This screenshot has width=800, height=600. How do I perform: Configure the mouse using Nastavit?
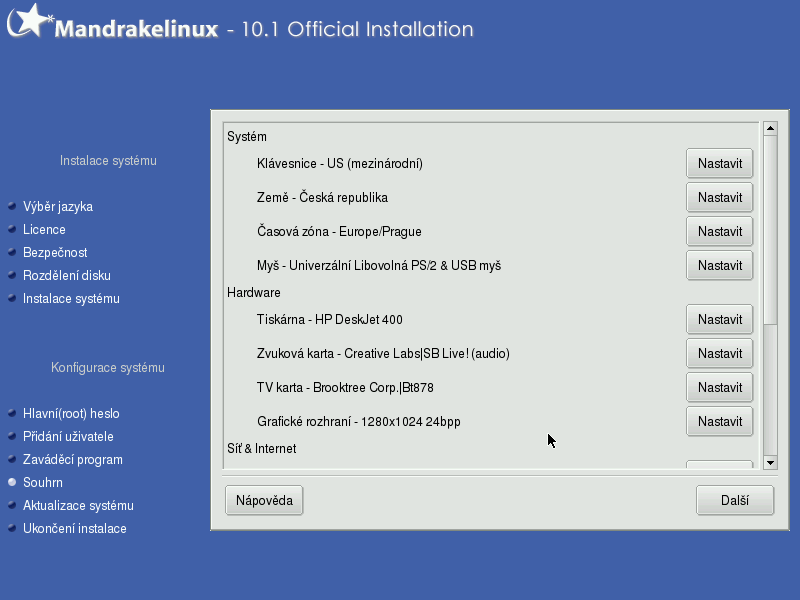point(719,265)
